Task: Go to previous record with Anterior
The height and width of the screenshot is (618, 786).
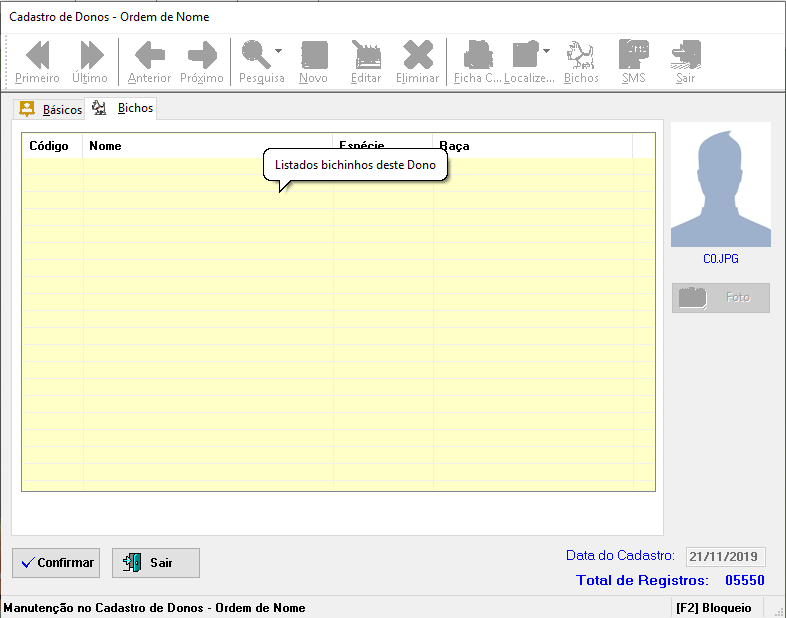Action: 149,62
